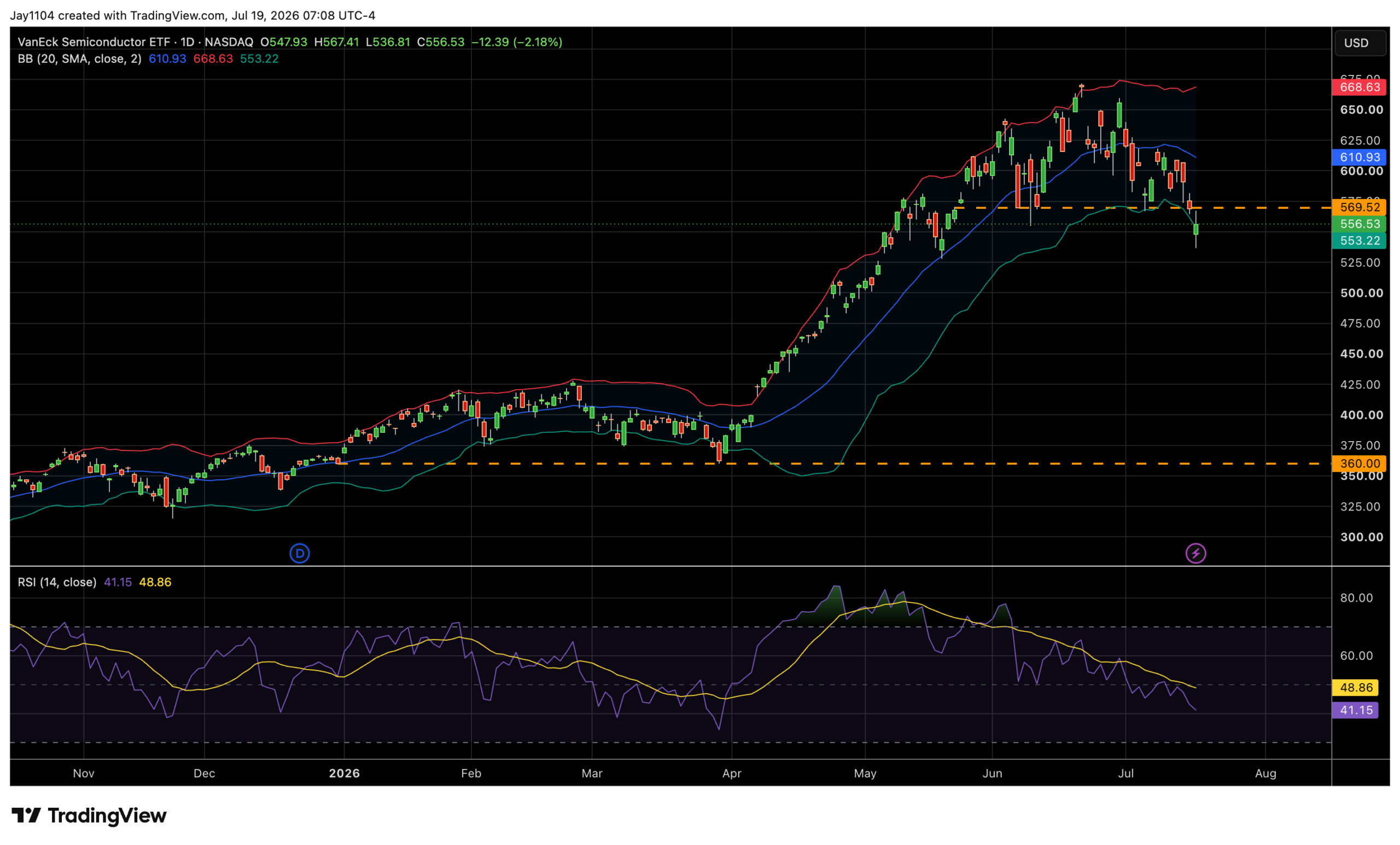Click the Close value C556.53 in the legend
1400x845 pixels.
click(440, 42)
